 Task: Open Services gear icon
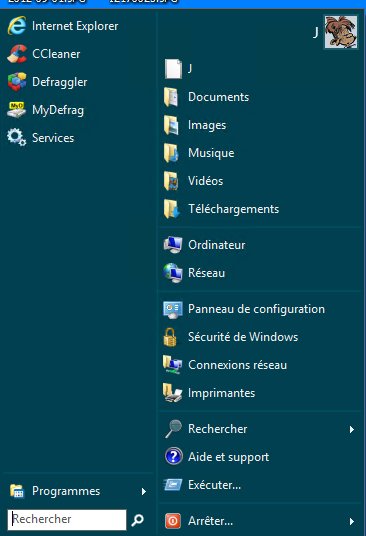pos(16,137)
